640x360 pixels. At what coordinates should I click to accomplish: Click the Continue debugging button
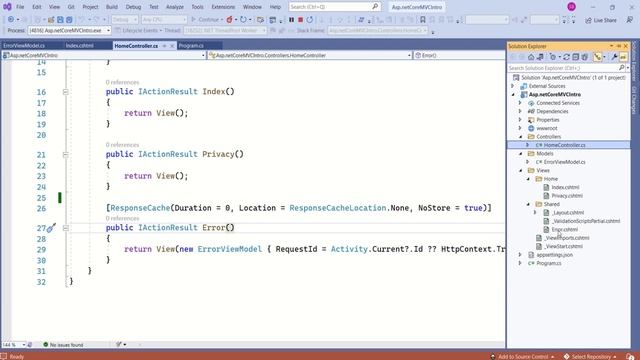tap(205, 20)
